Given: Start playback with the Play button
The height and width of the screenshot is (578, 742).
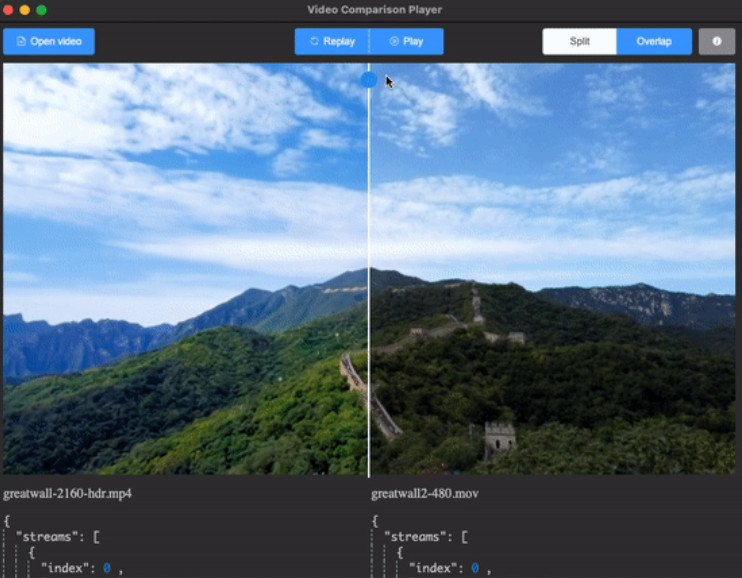Looking at the screenshot, I should [x=406, y=41].
